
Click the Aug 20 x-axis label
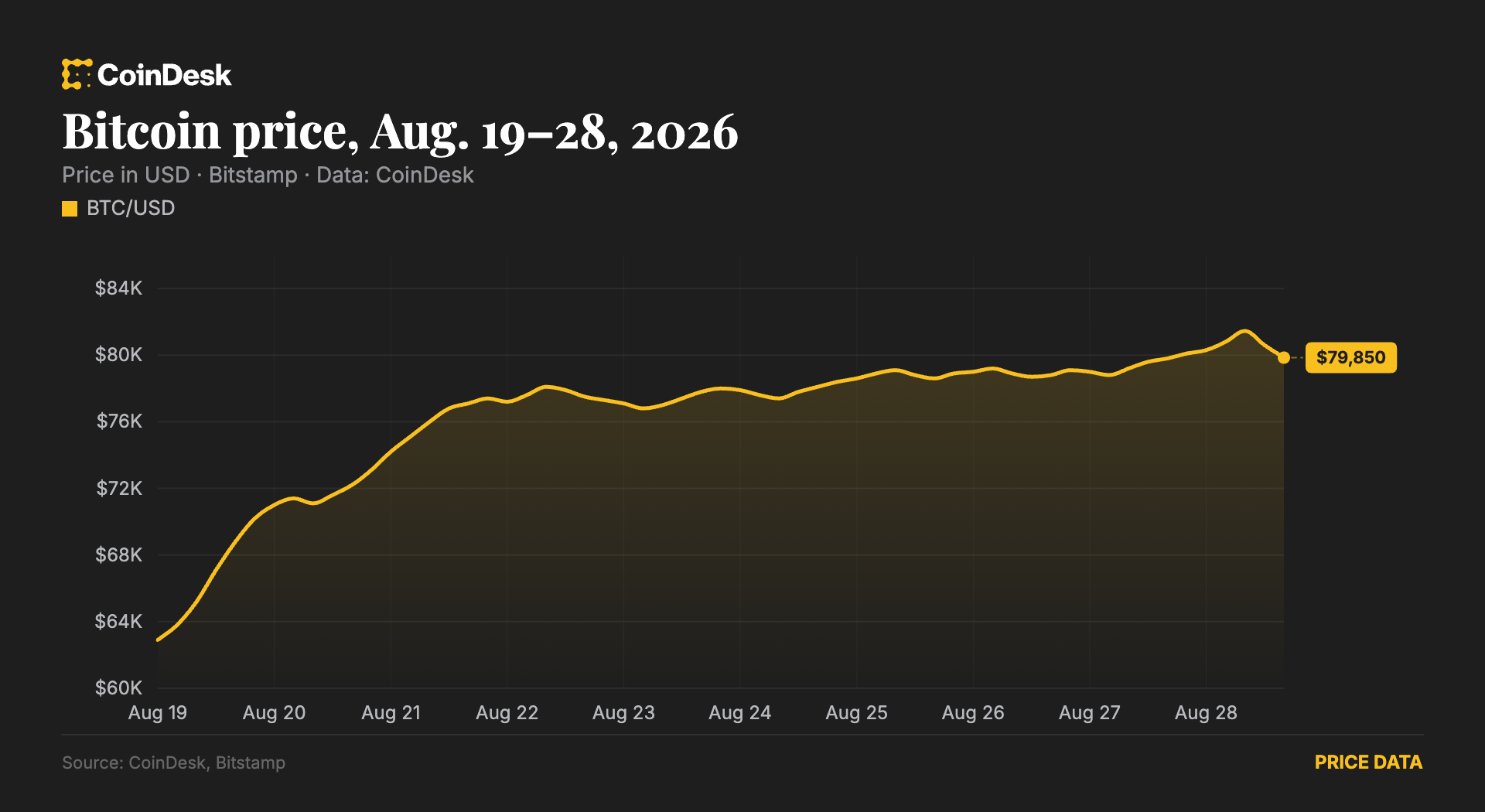pyautogui.click(x=274, y=713)
